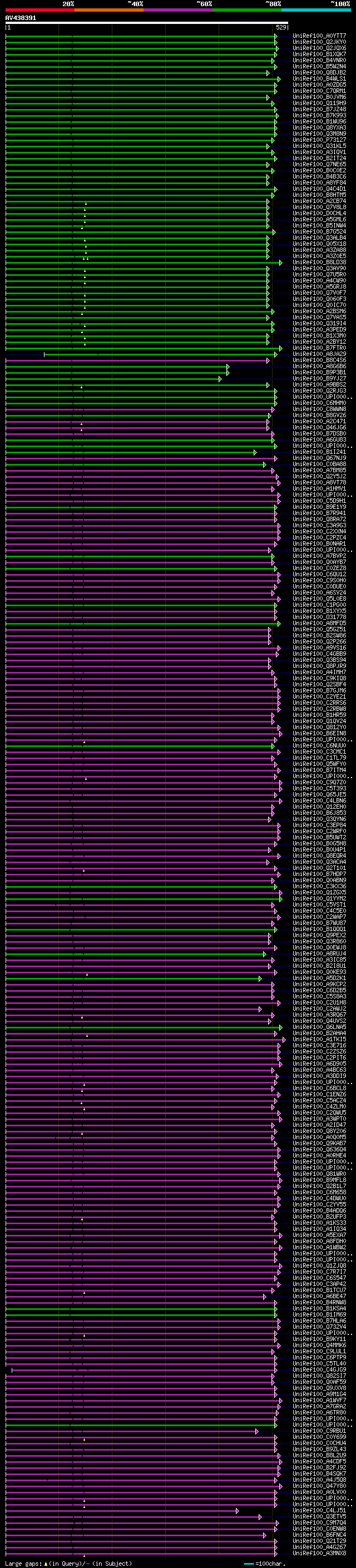This screenshot has height=1568, width=356.
Task: Open hit UniRef100_A3MNX8
Action: pyautogui.click(x=319, y=1554)
